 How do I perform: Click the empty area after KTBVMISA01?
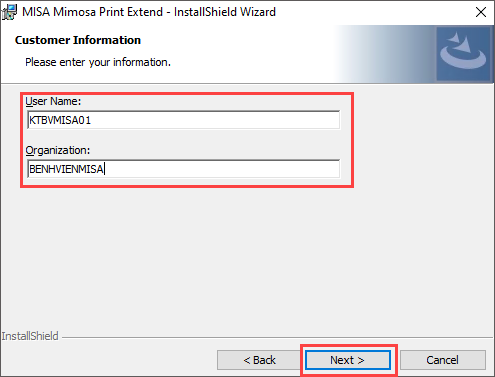click(215, 120)
